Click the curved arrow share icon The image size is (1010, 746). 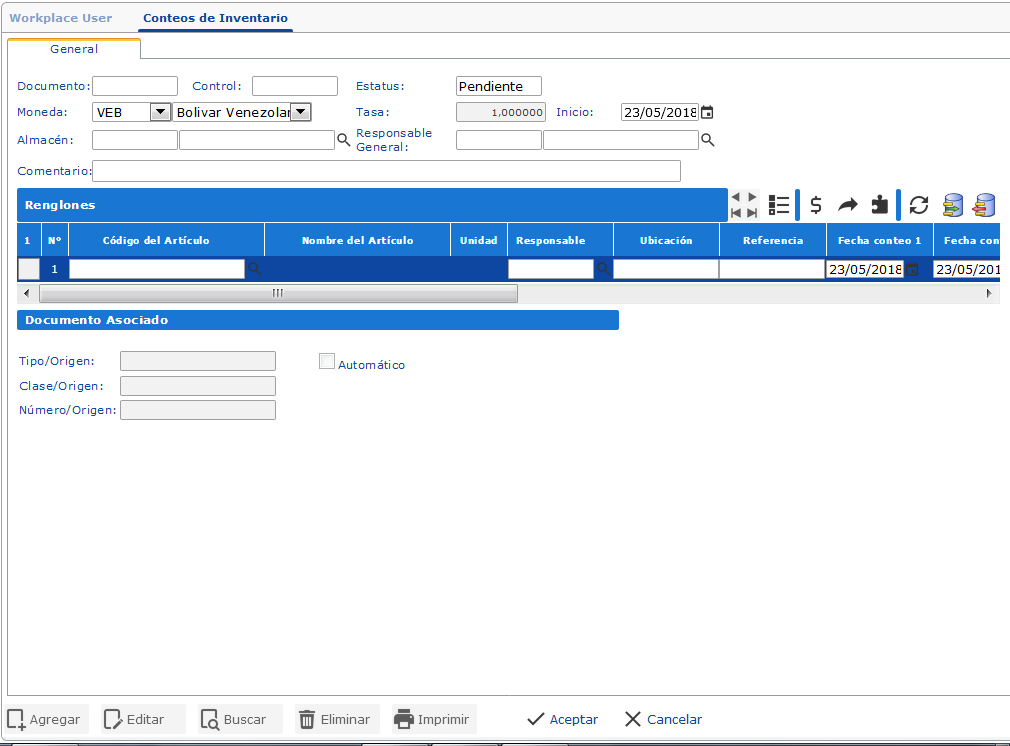848,205
